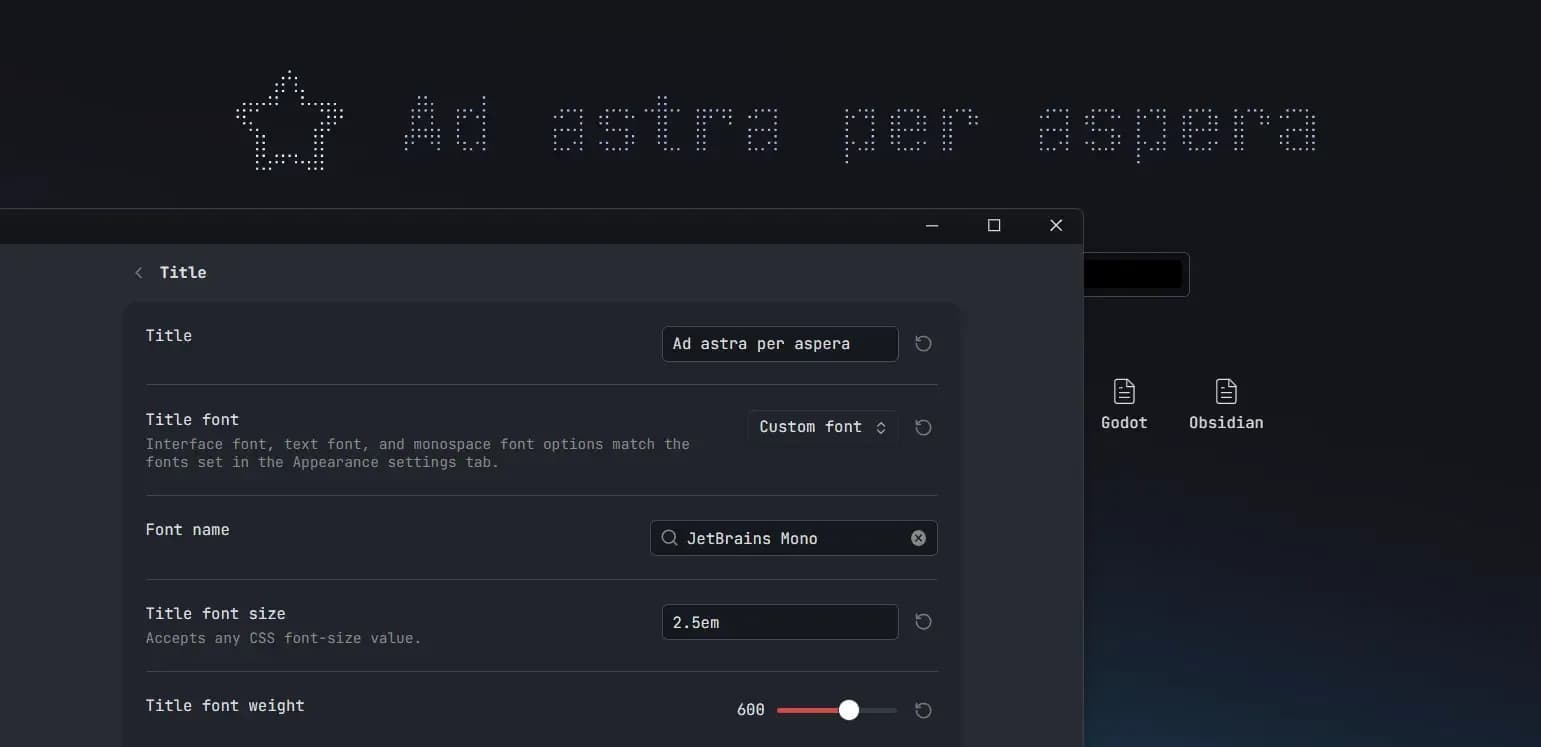The image size is (1541, 747).
Task: Click the Title font weight slider handle
Action: pos(849,710)
